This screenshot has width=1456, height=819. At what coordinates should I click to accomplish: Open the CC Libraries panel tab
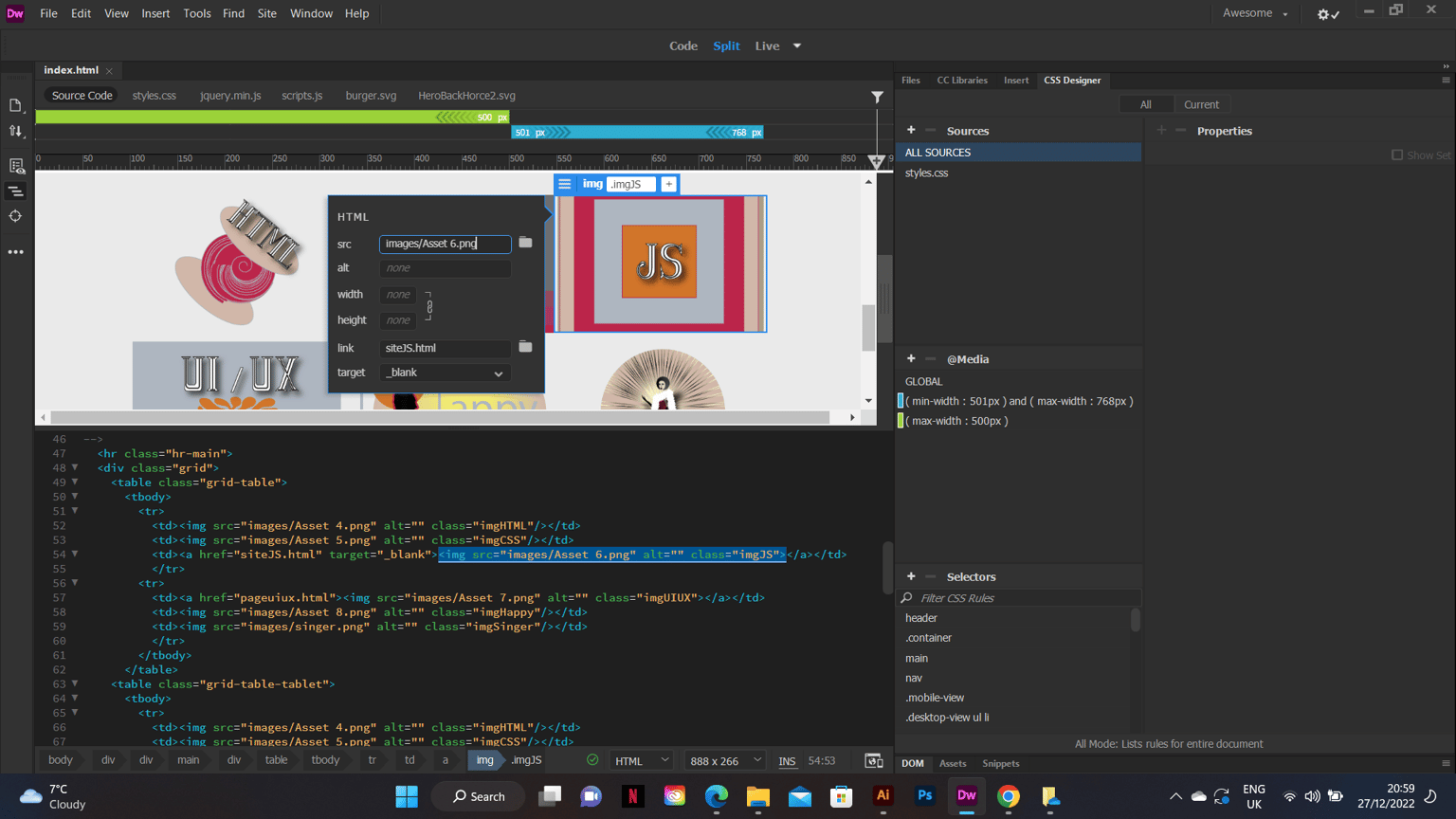point(962,81)
